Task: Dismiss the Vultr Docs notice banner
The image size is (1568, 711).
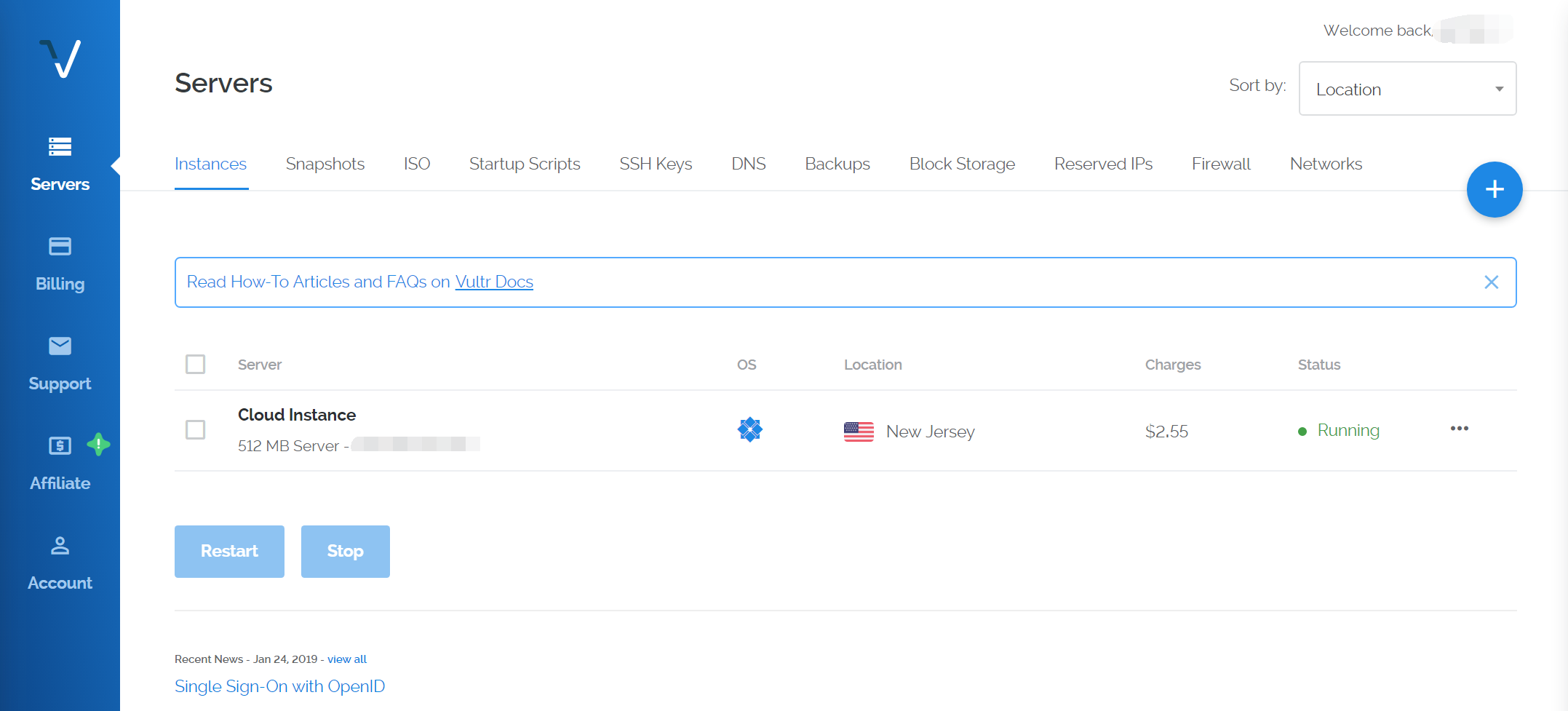Action: 1491,282
